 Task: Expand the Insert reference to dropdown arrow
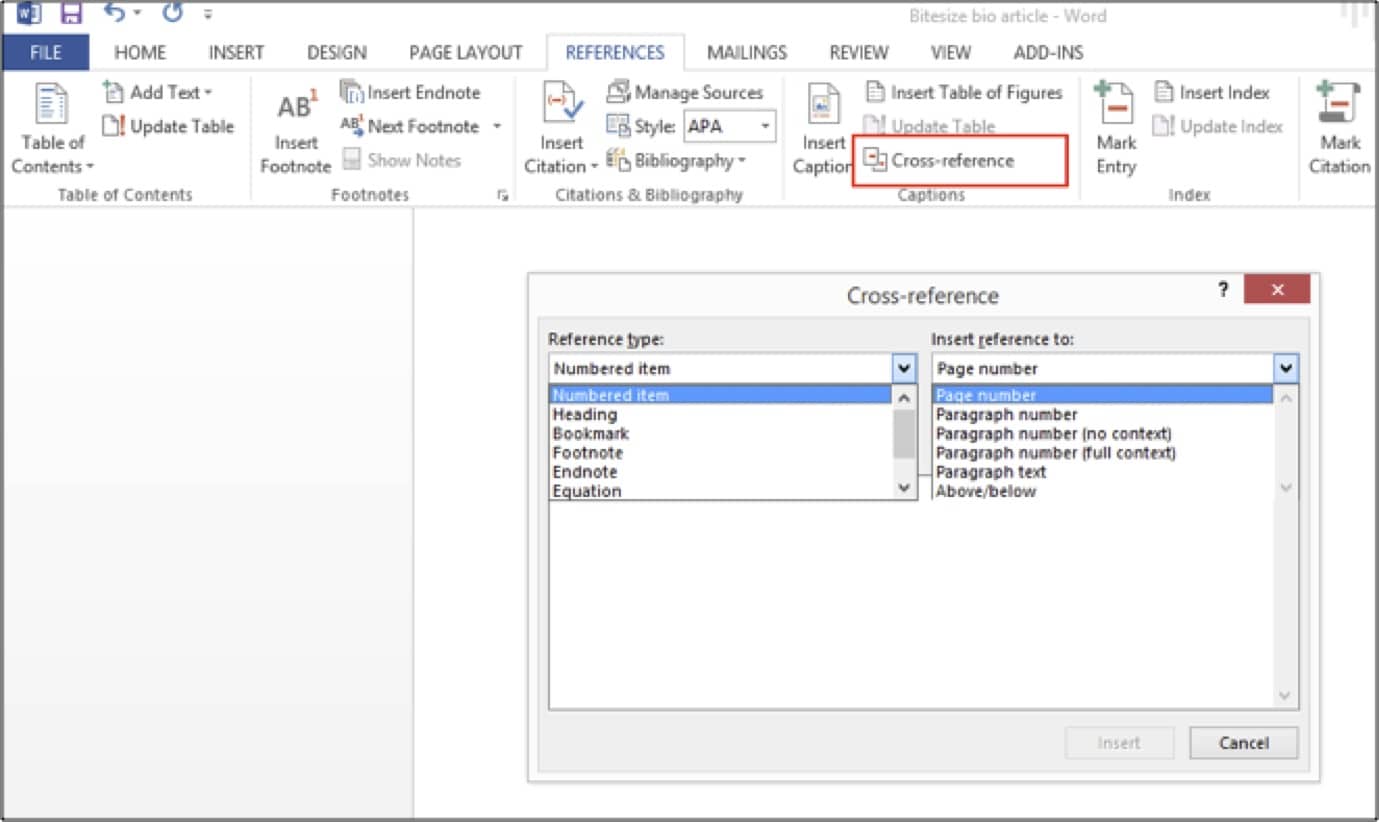click(1286, 369)
